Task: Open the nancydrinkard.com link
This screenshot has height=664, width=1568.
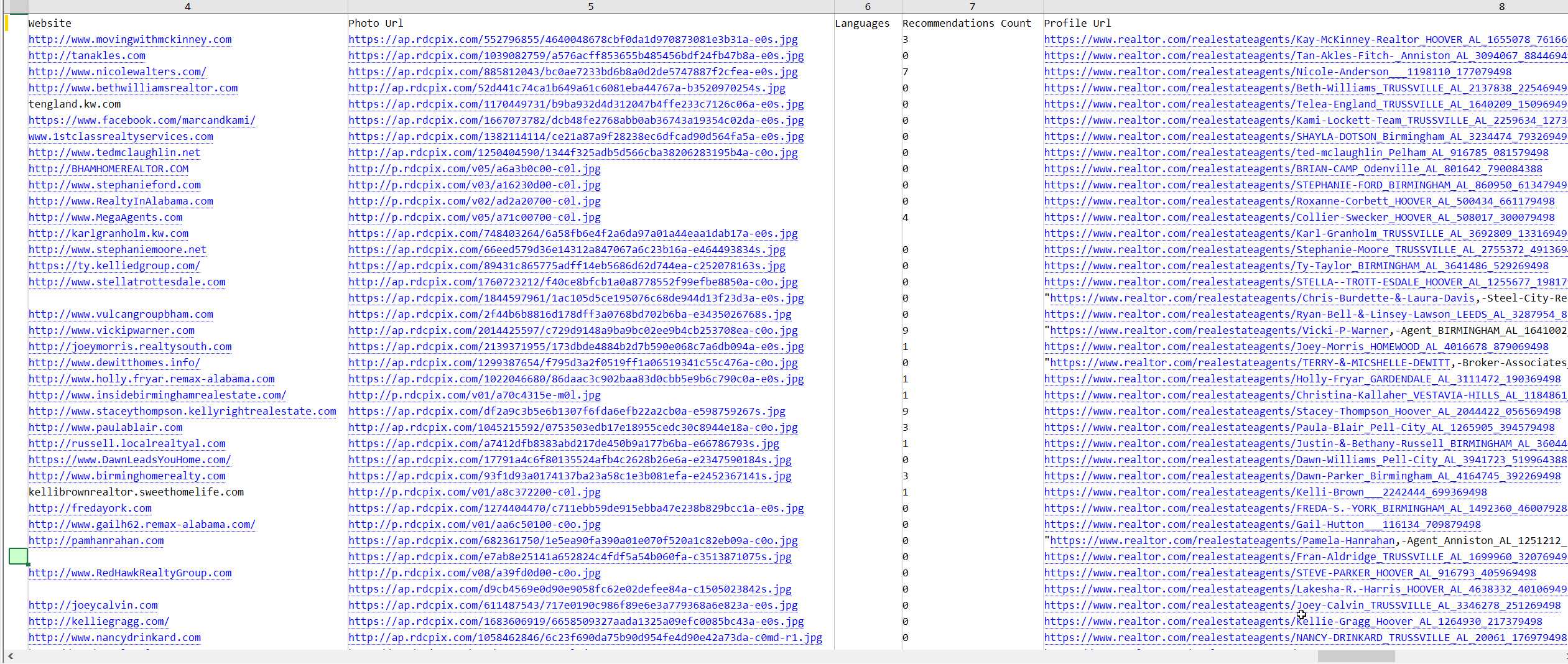Action: click(114, 637)
